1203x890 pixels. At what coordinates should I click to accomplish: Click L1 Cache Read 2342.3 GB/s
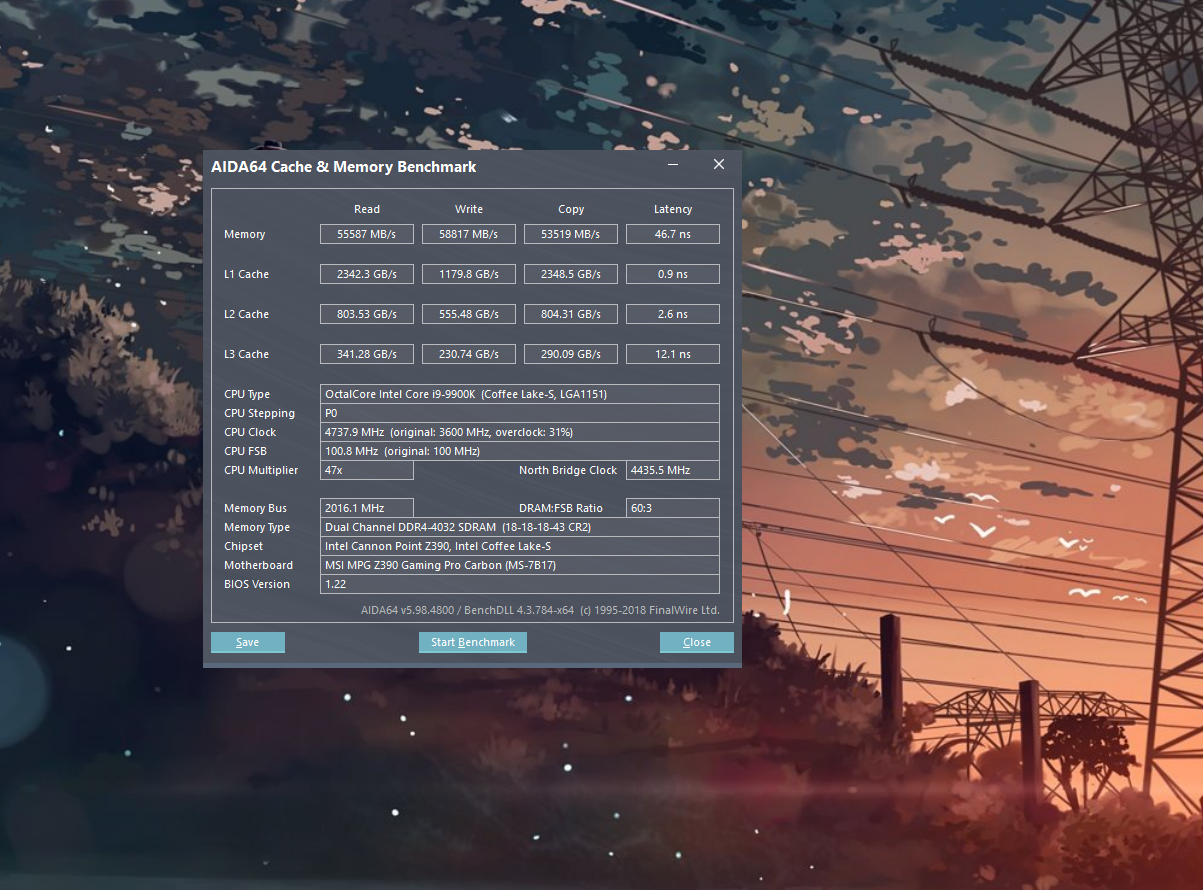pos(367,274)
